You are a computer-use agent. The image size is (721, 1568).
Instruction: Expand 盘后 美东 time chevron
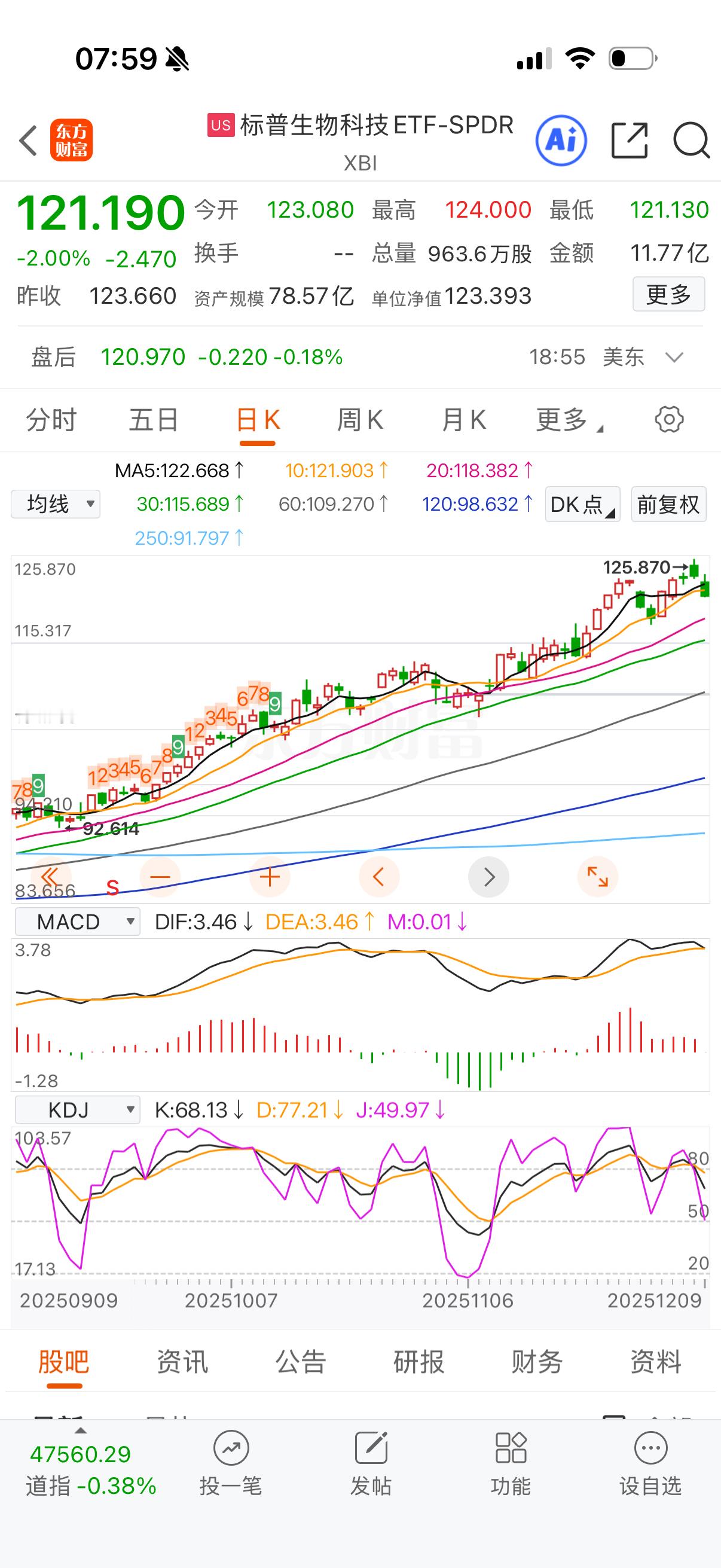click(674, 357)
